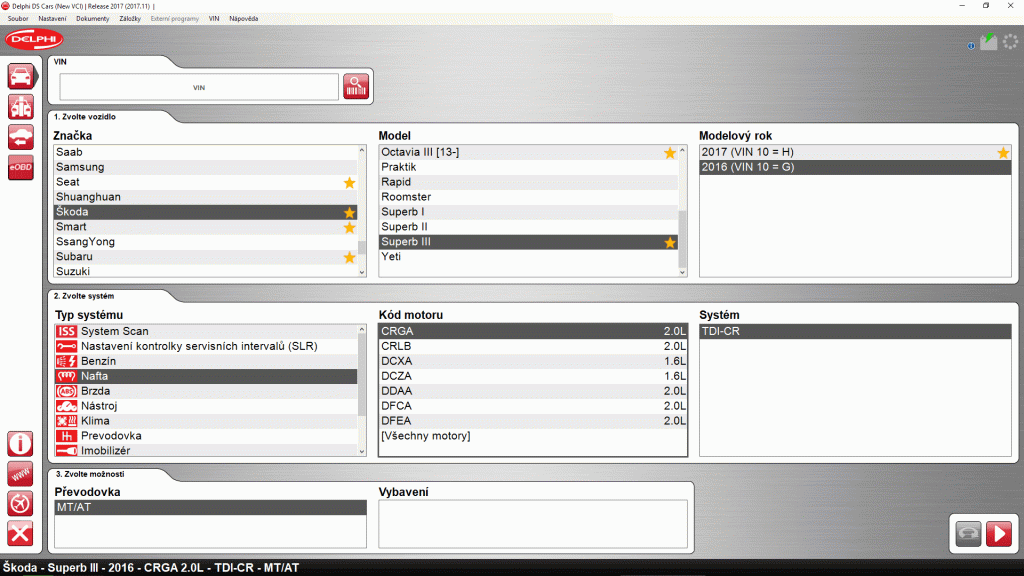Open the info icon in left sidebar
The height and width of the screenshot is (576, 1024).
(x=20, y=444)
